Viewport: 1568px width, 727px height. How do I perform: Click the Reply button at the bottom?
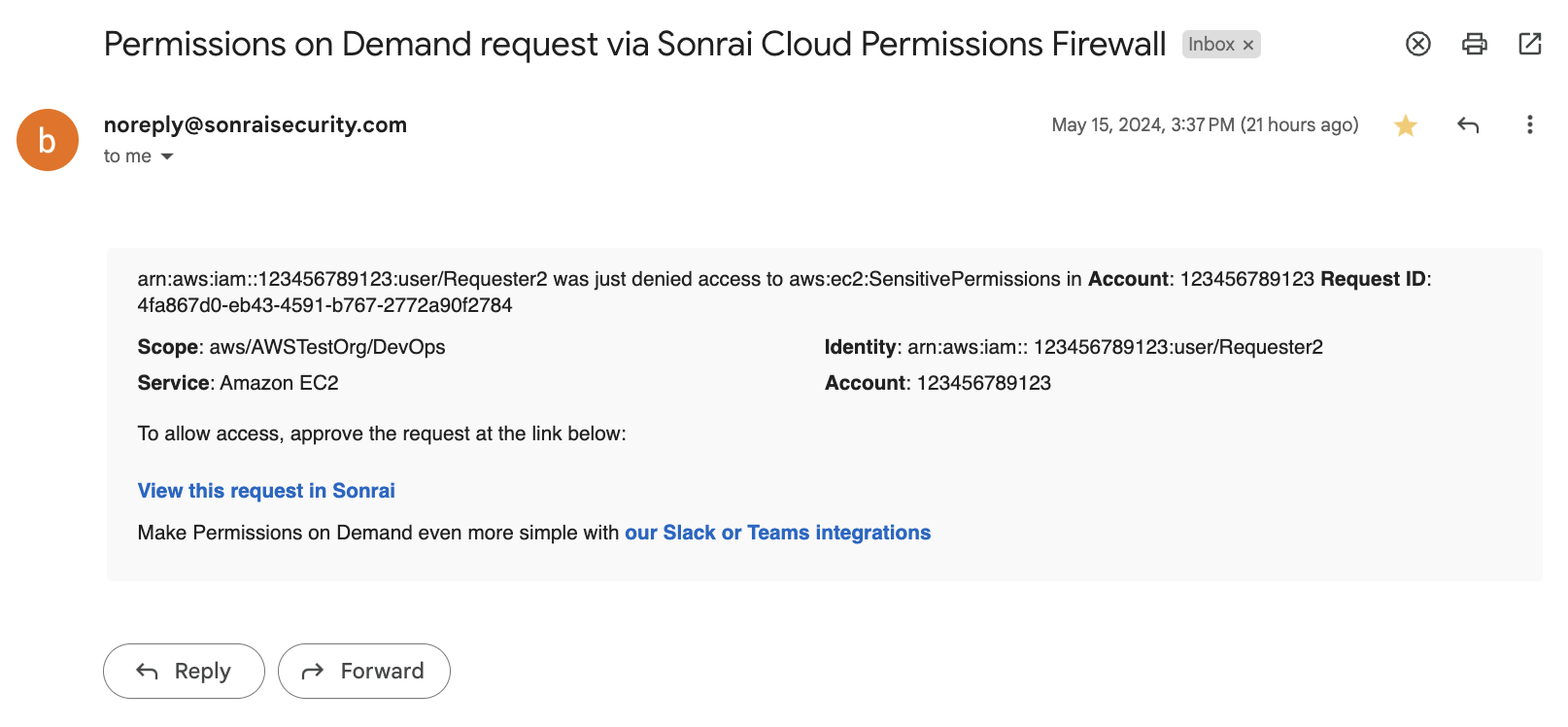[x=184, y=671]
